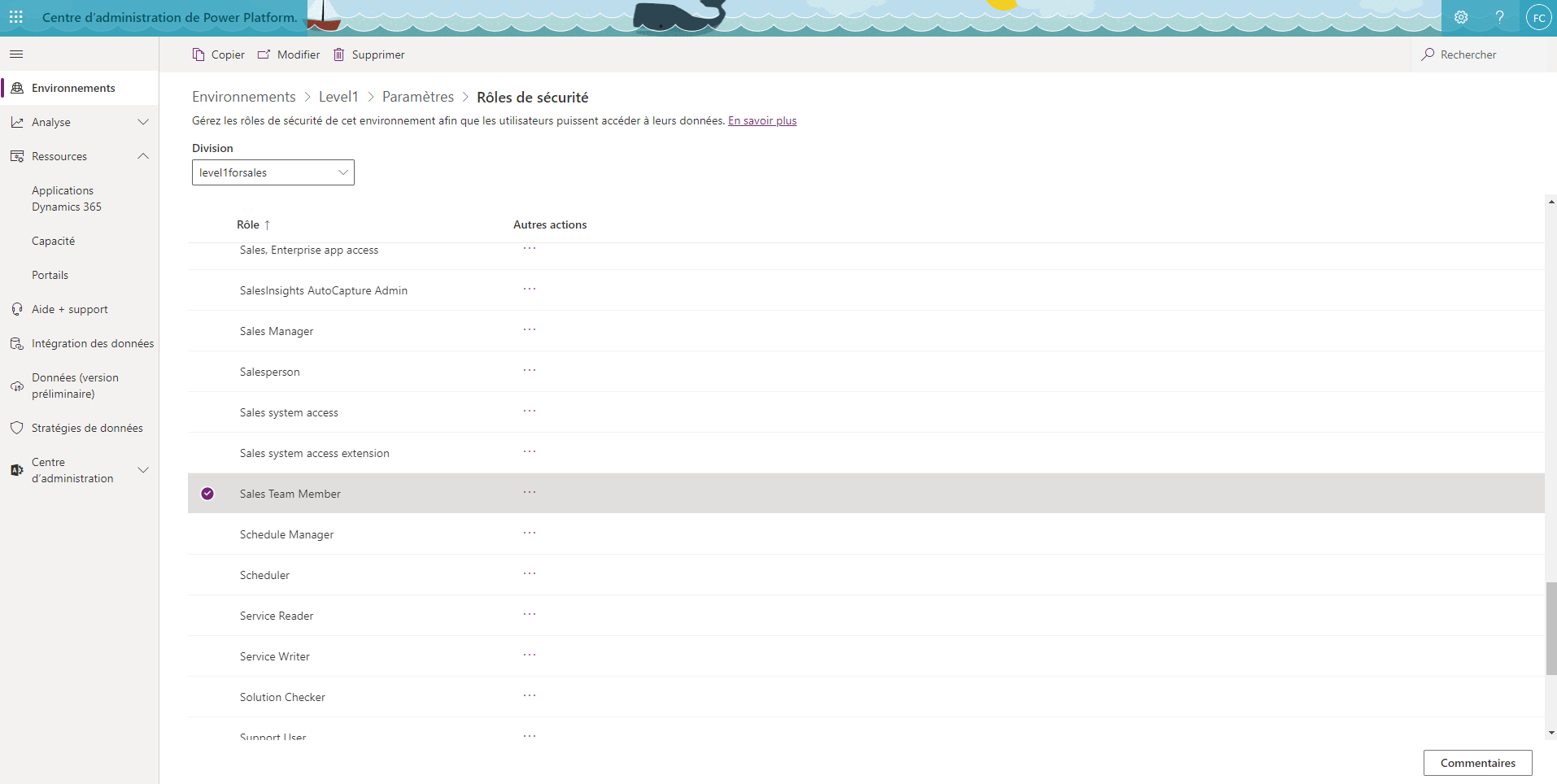The width and height of the screenshot is (1557, 784).
Task: Open more actions for Service Writer
Action: pyautogui.click(x=530, y=655)
